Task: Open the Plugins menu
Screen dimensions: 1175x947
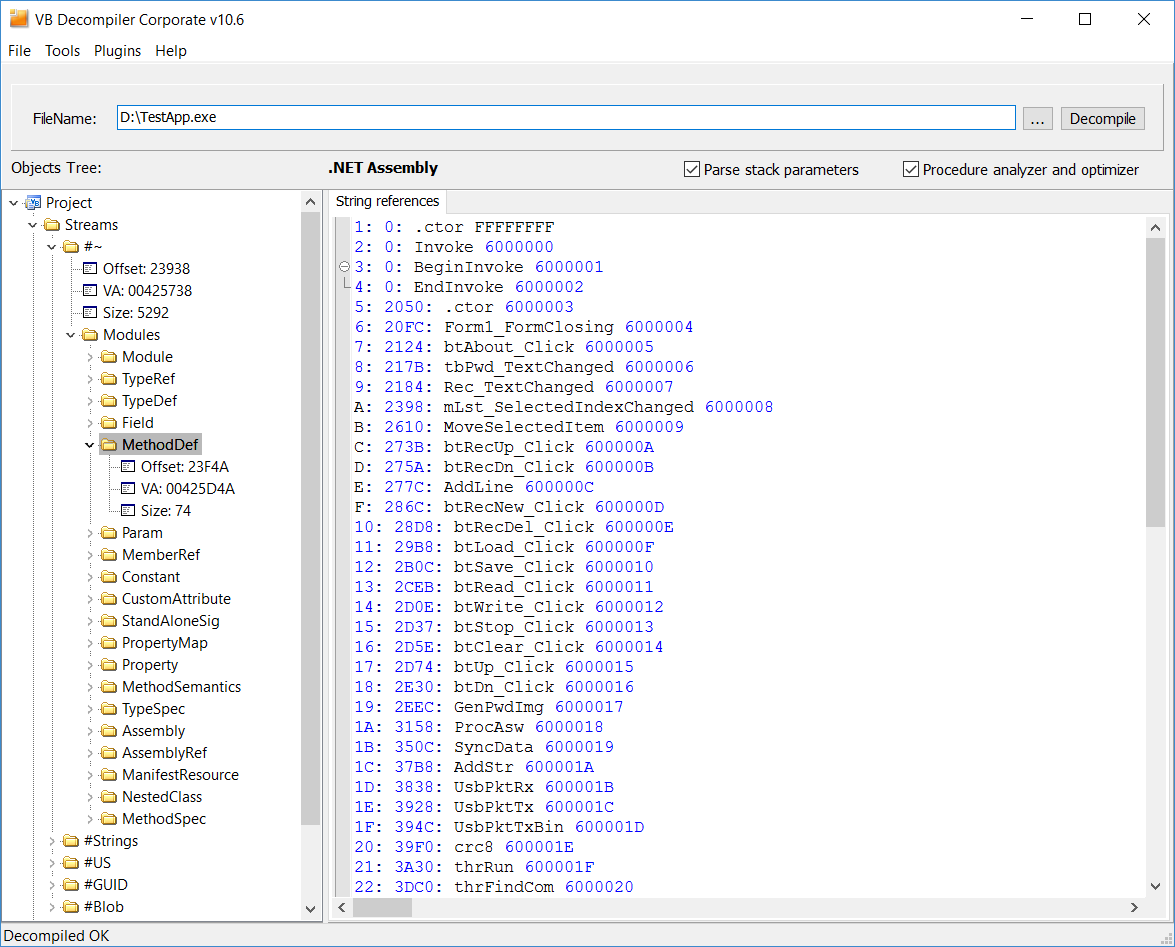Action: pos(117,50)
